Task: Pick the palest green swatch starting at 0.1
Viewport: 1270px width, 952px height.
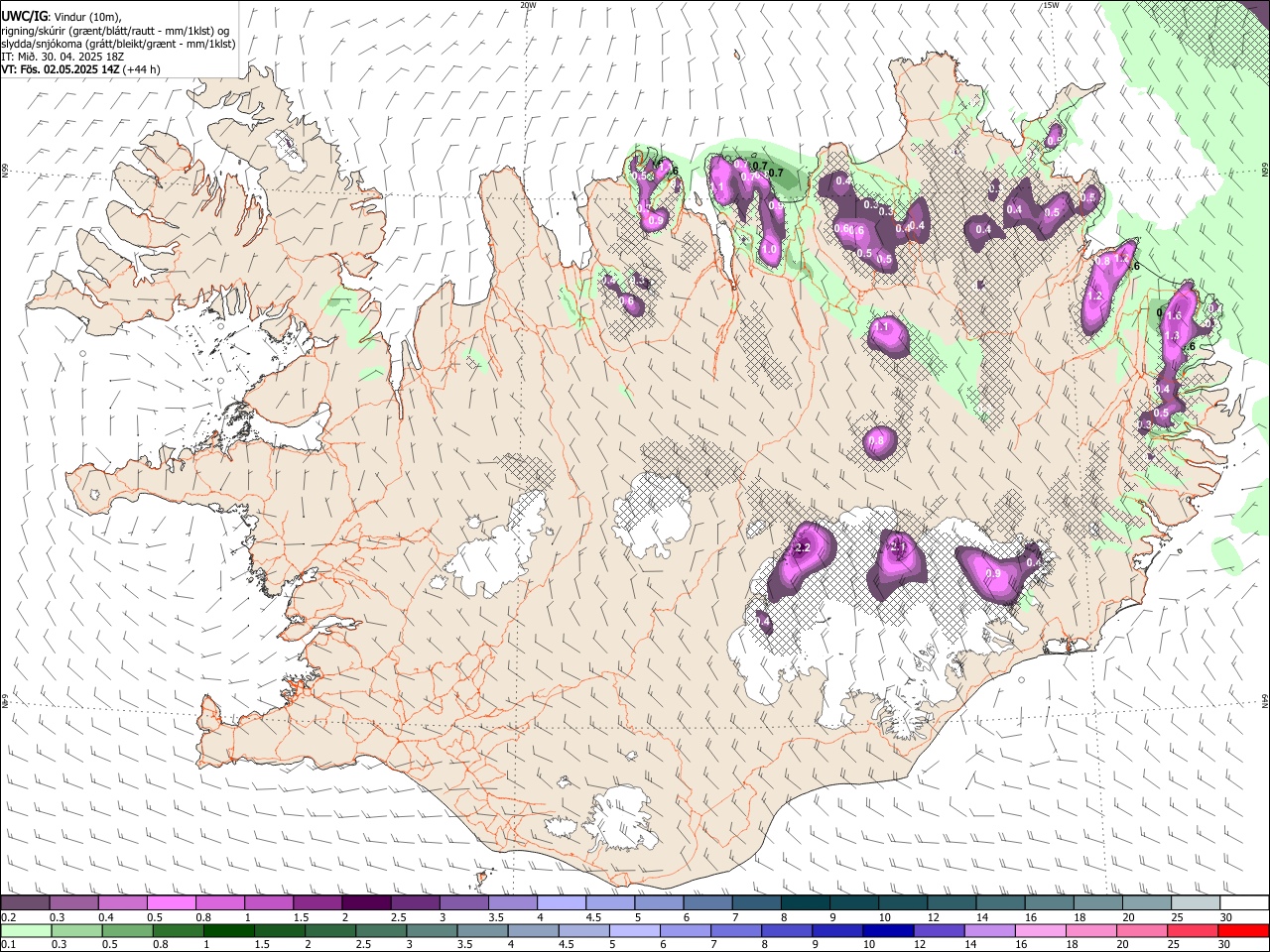Action: click(x=26, y=930)
